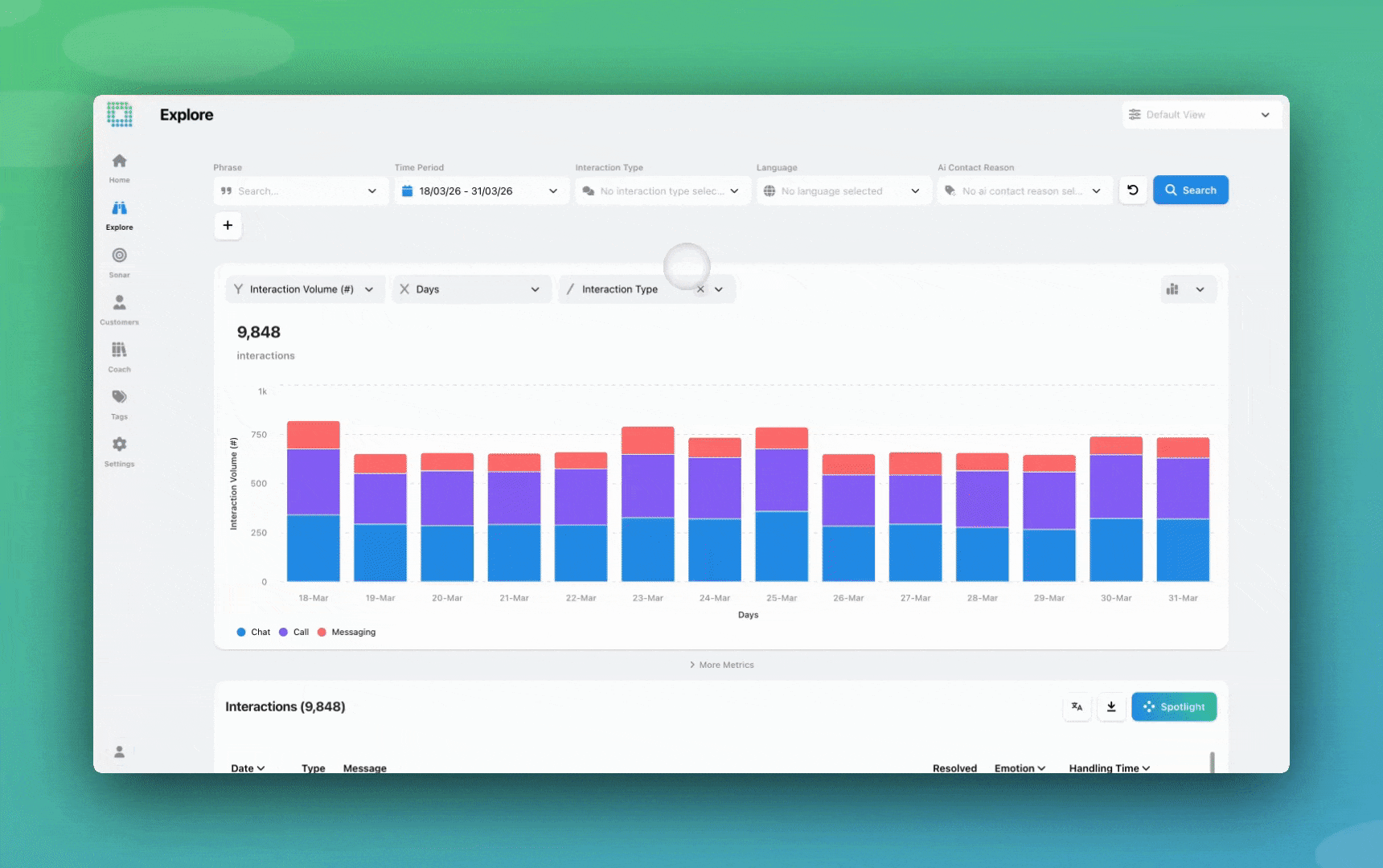Toggle Call series in chart legend
This screenshot has height=868, width=1383.
pyautogui.click(x=294, y=633)
